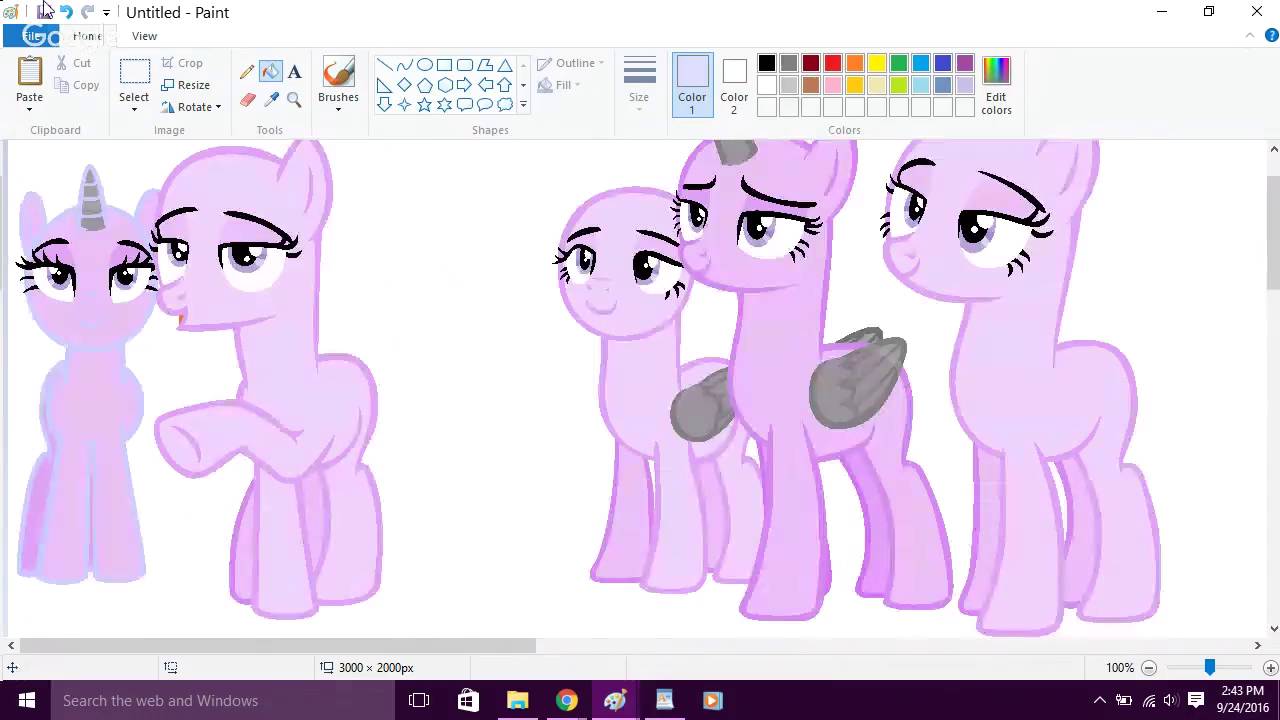Click the zoom in plus button
This screenshot has width=1280, height=720.
(x=1270, y=668)
